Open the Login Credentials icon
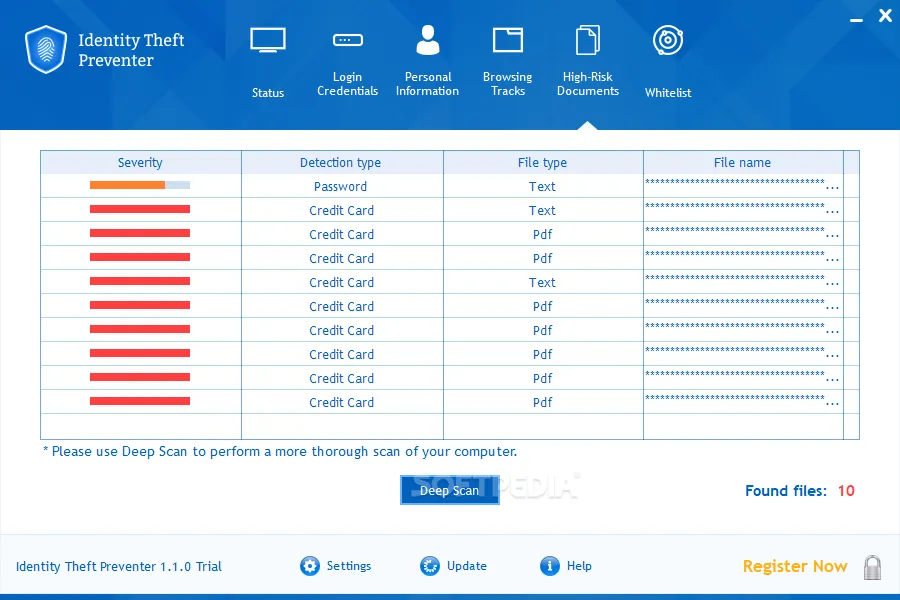 347,40
